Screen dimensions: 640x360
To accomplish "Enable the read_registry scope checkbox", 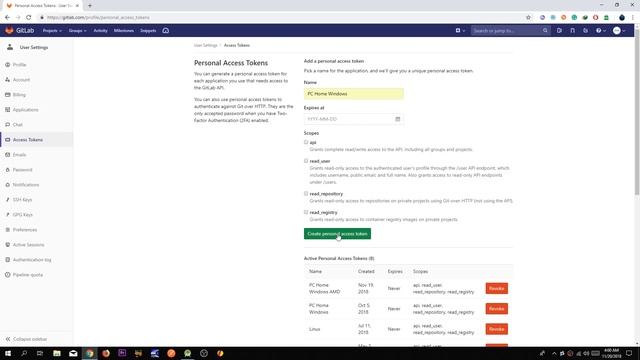I will [306, 212].
